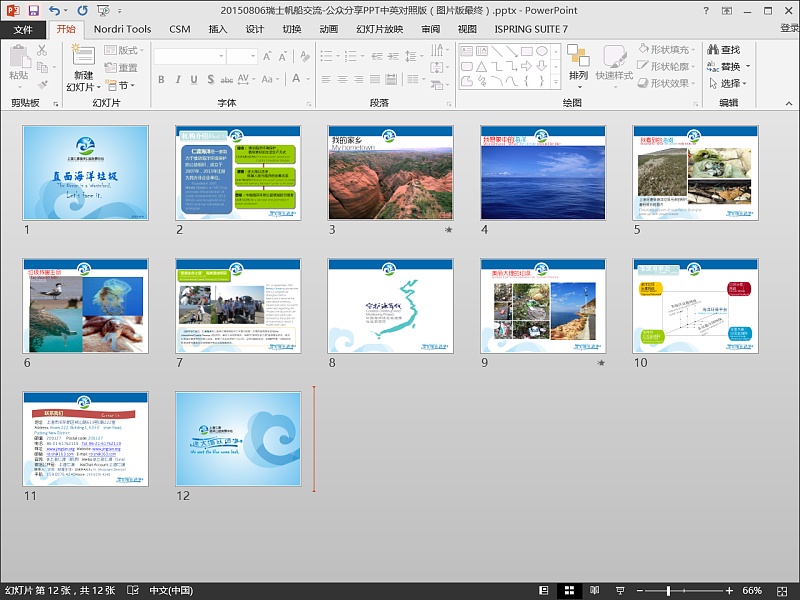Click the Decrease Font Size icon
The image size is (800, 600).
pyautogui.click(x=282, y=56)
